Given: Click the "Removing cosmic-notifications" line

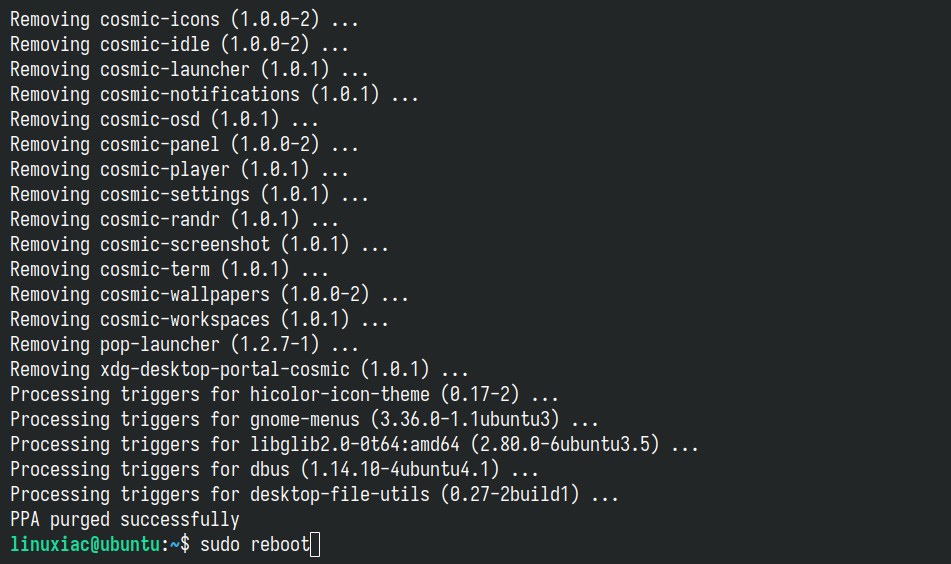Looking at the screenshot, I should (x=215, y=95).
